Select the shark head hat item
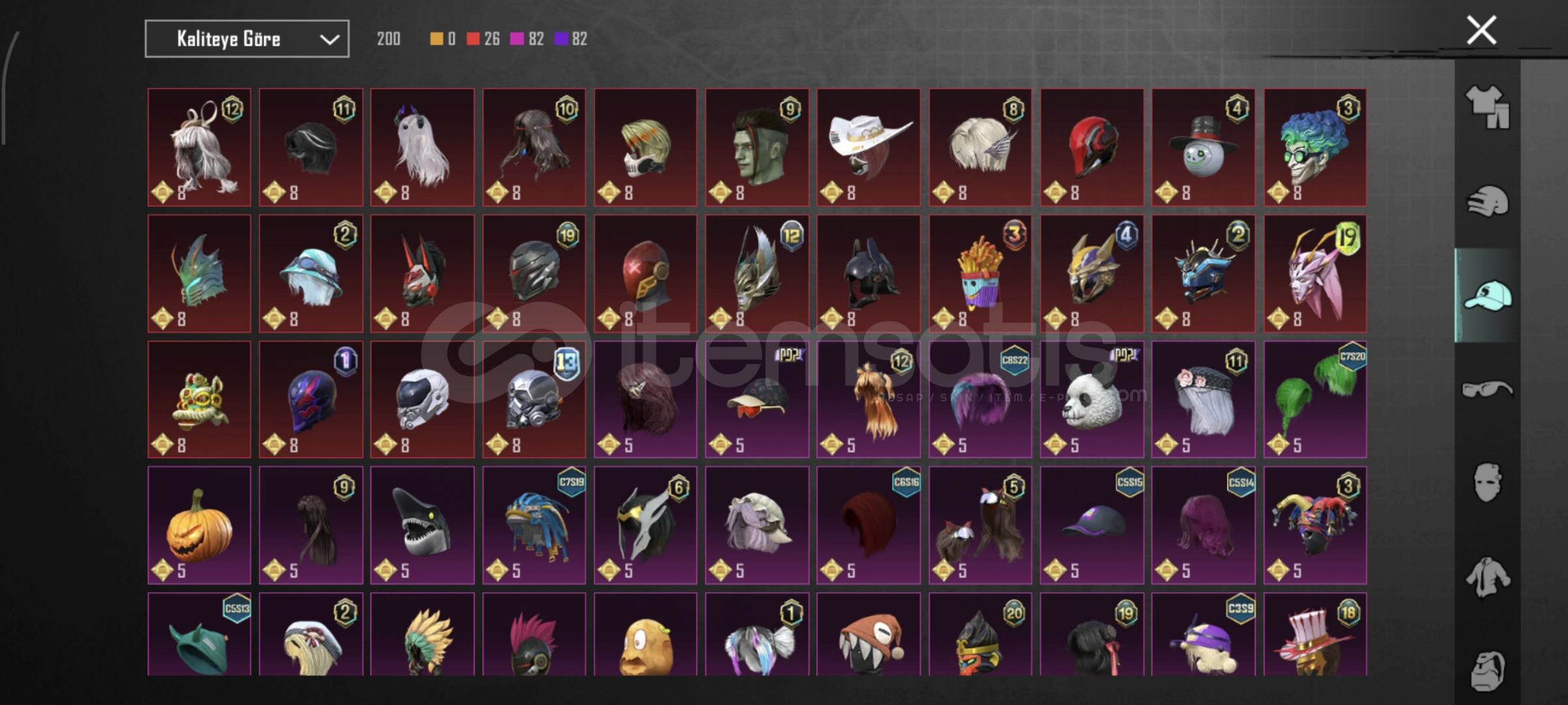The height and width of the screenshot is (705, 1568). (x=422, y=525)
